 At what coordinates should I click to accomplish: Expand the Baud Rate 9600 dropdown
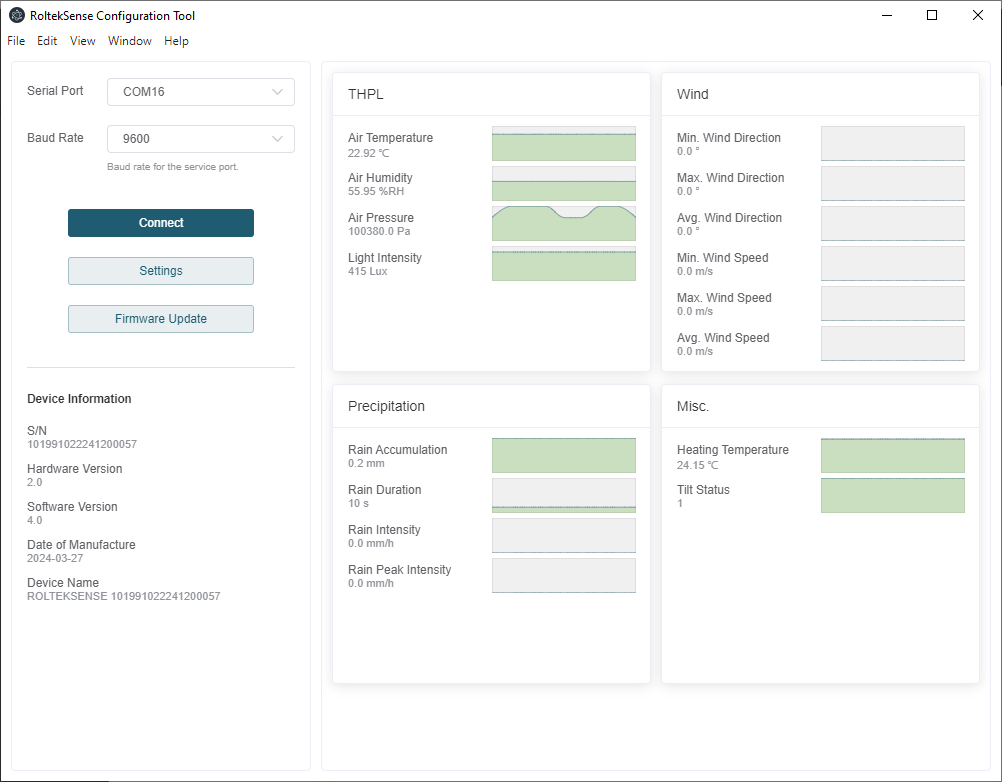point(201,139)
